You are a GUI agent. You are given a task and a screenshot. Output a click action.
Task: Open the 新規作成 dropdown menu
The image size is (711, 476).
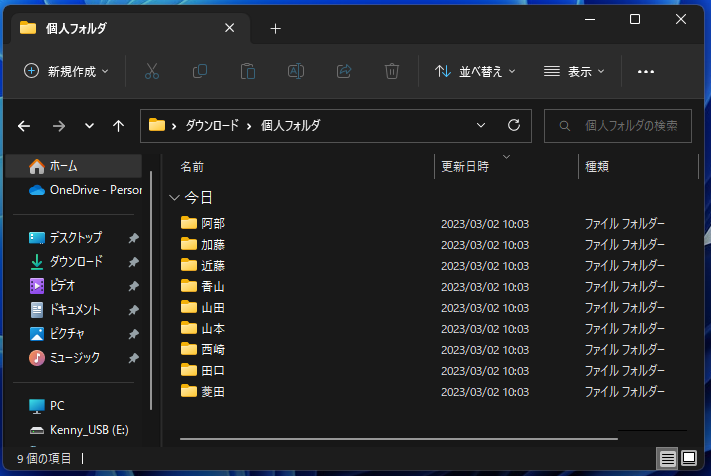pos(66,71)
